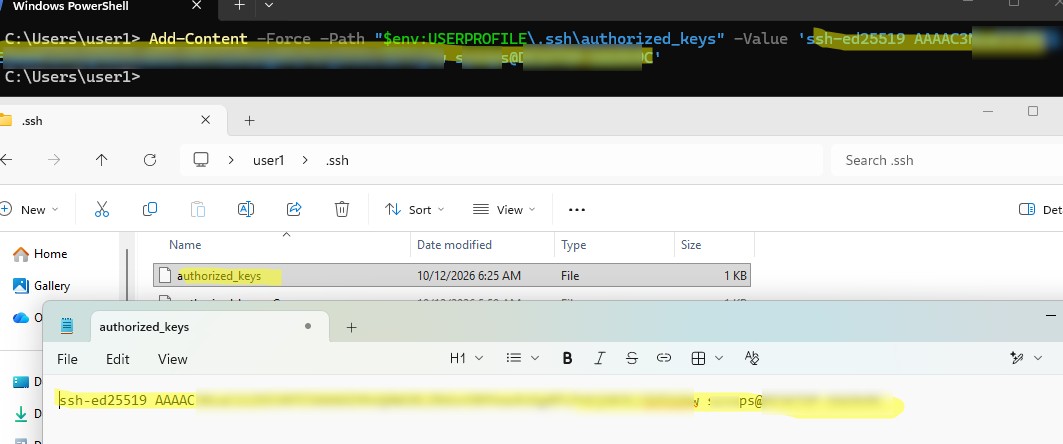Add a new tab in Notepad
The width and height of the screenshot is (1063, 444).
coord(351,327)
